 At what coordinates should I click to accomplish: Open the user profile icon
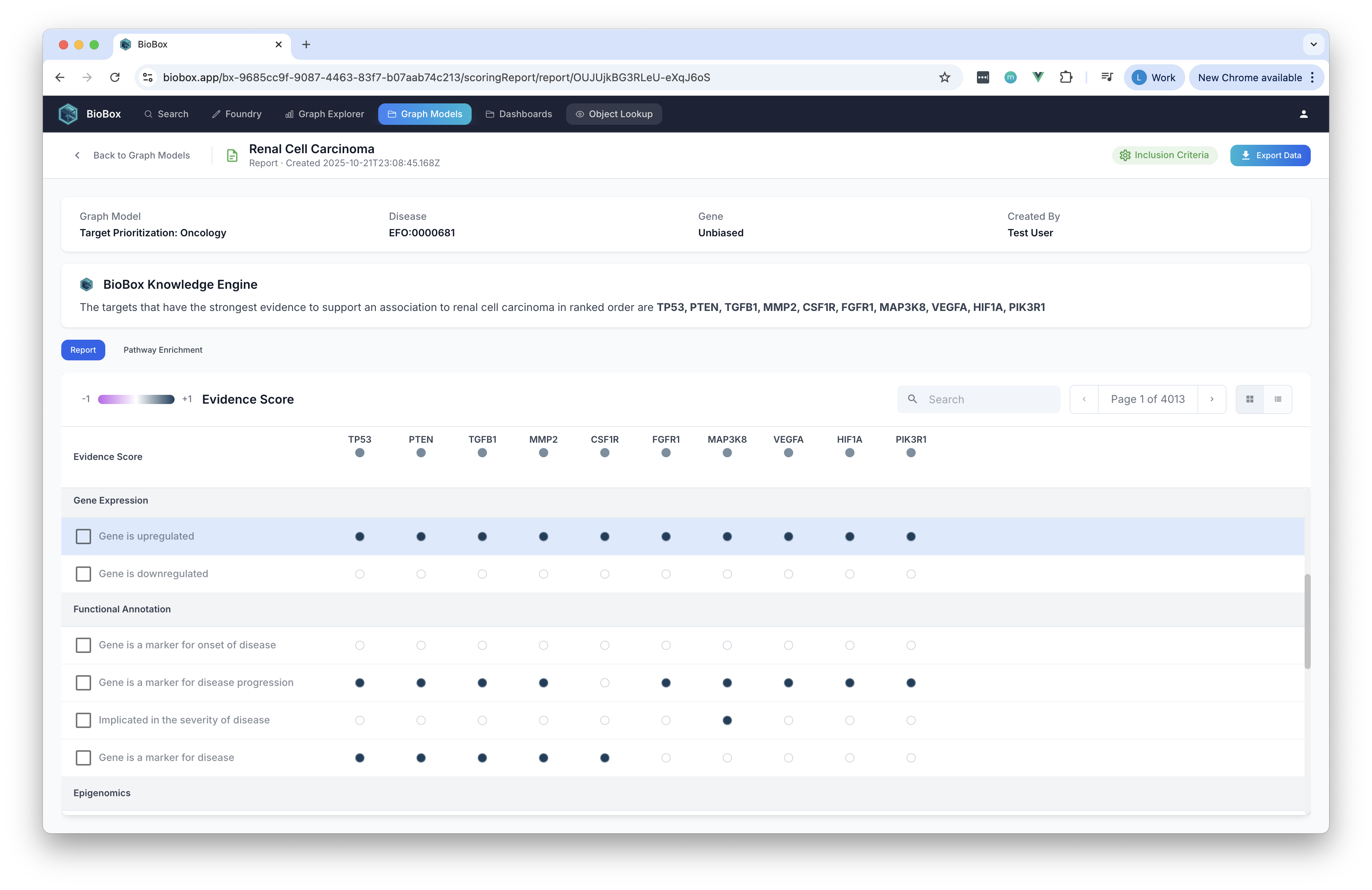[1303, 114]
